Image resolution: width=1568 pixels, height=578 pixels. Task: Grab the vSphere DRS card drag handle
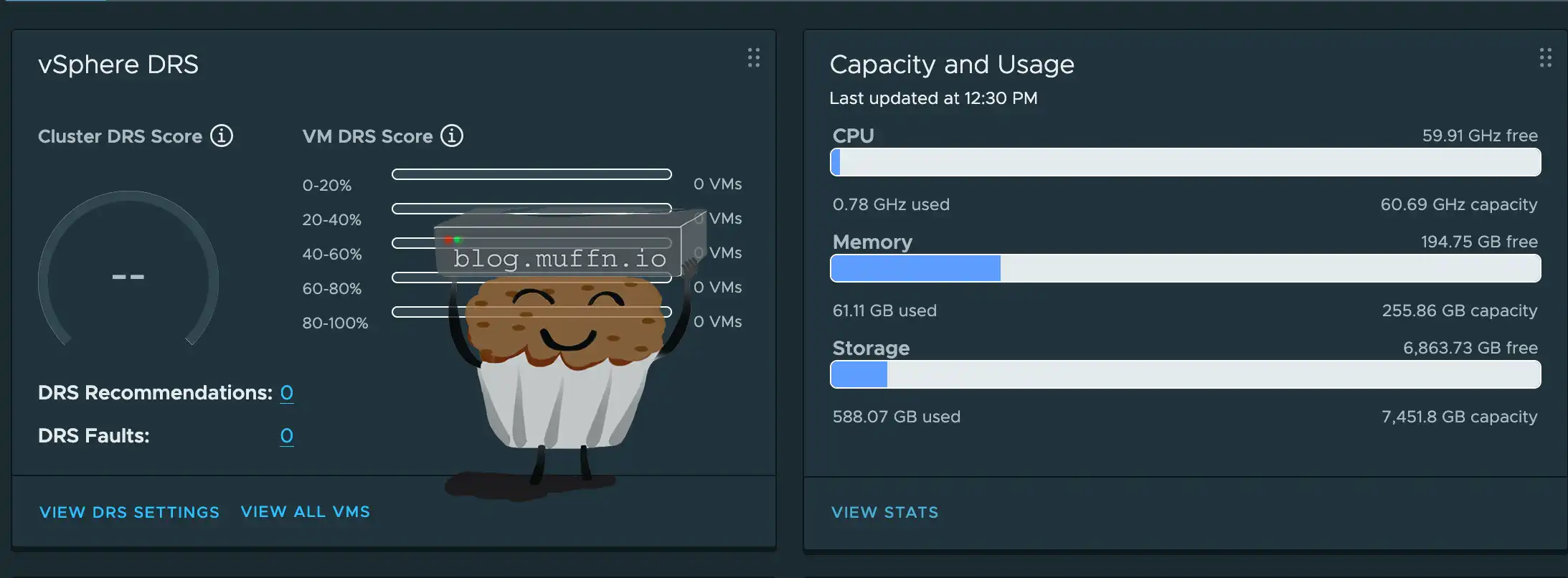(753, 58)
